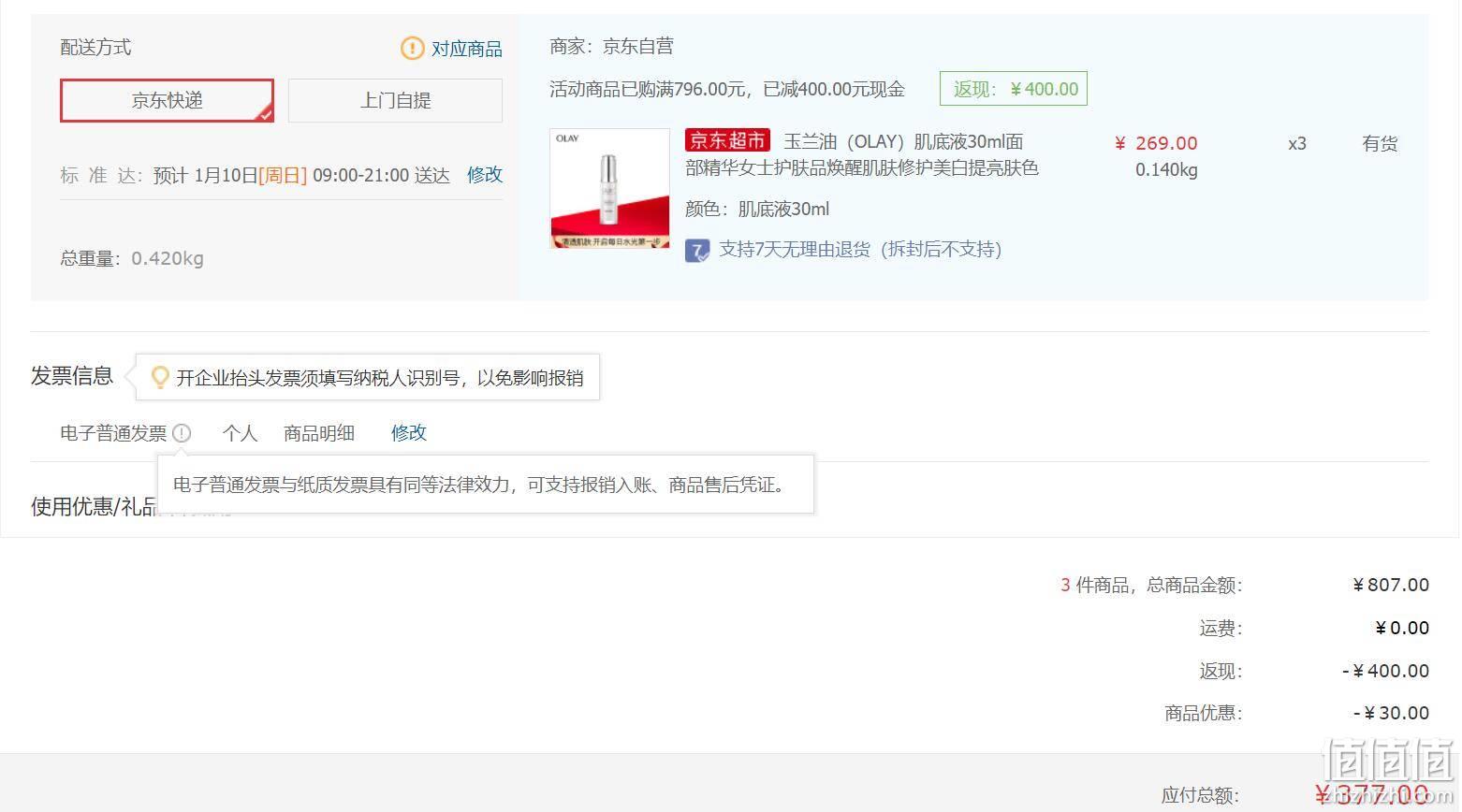
Task: Expand 使用优惠/礼品 section heading
Action: (x=95, y=506)
